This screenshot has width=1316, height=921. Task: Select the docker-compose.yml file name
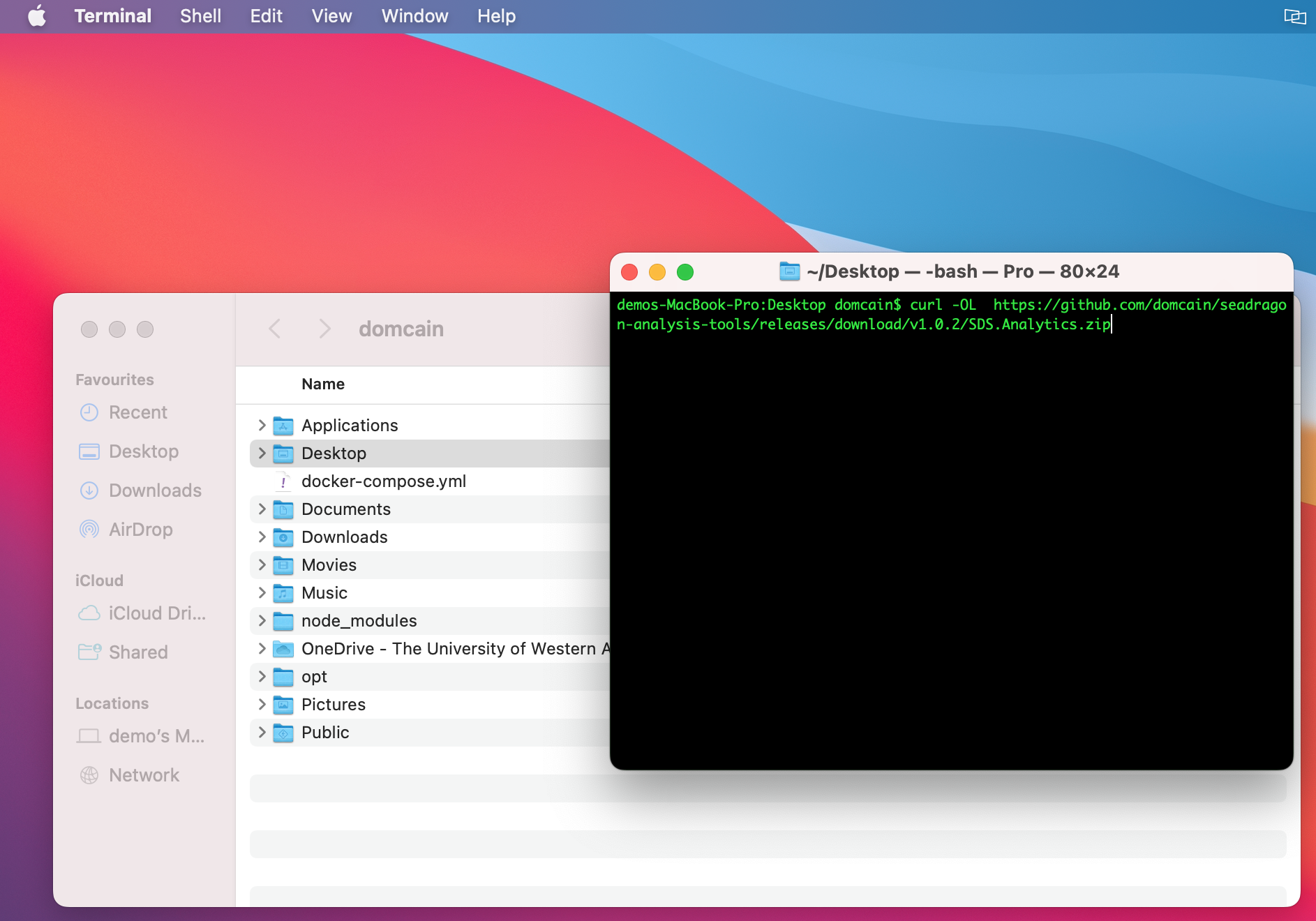384,481
